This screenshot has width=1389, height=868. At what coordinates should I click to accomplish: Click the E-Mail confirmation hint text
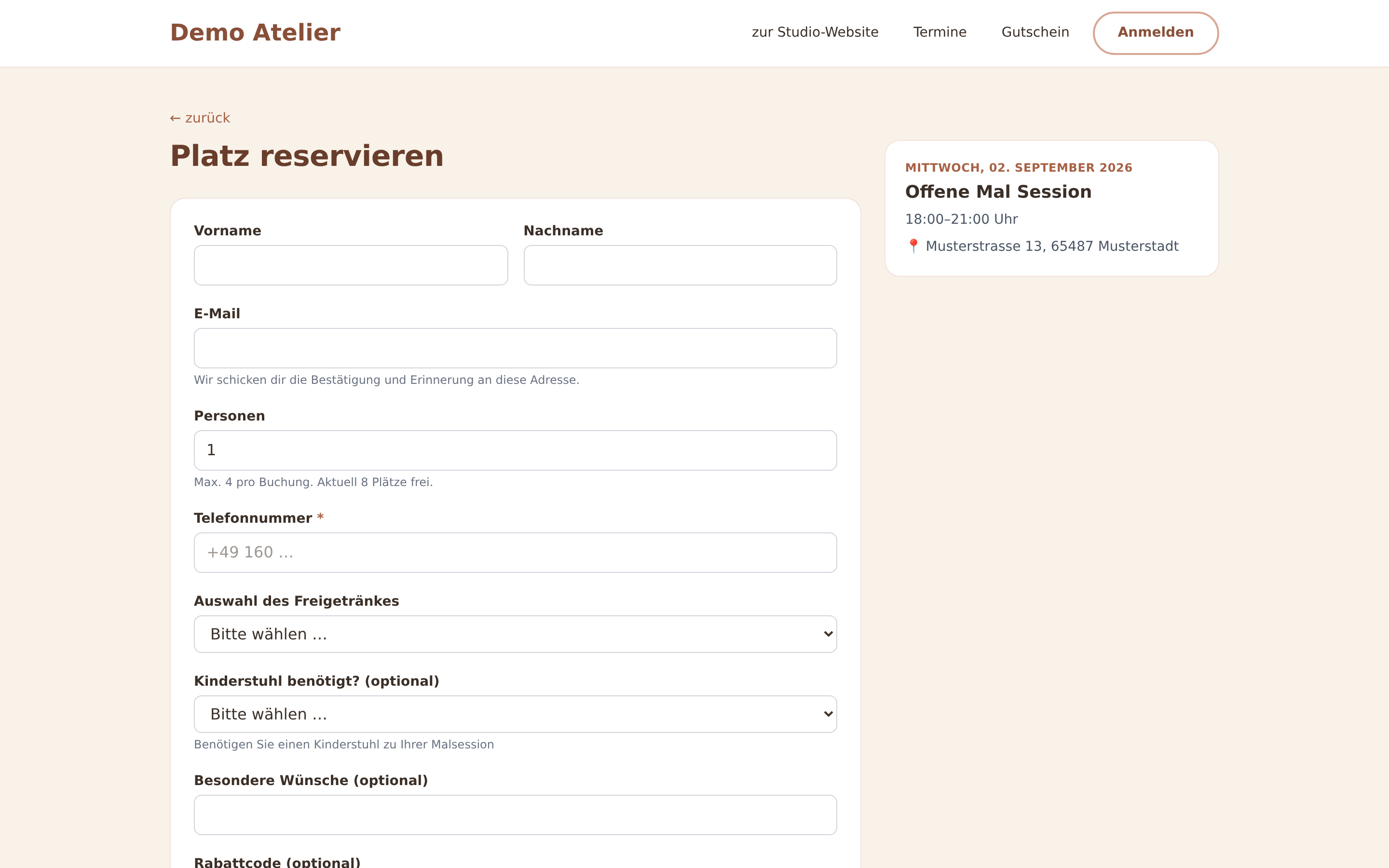[386, 380]
